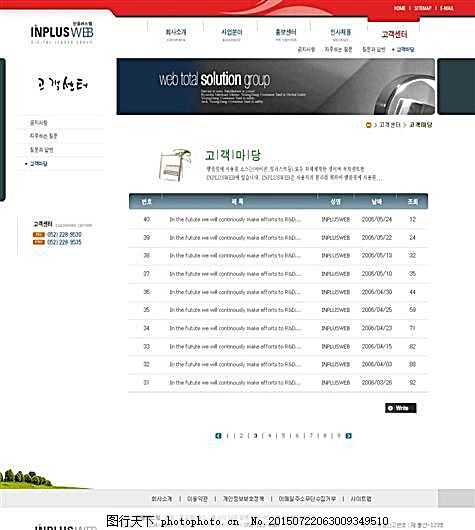The image size is (475, 530).
Task: Click 고객마당 in the breadcrumb
Action: pos(421,125)
